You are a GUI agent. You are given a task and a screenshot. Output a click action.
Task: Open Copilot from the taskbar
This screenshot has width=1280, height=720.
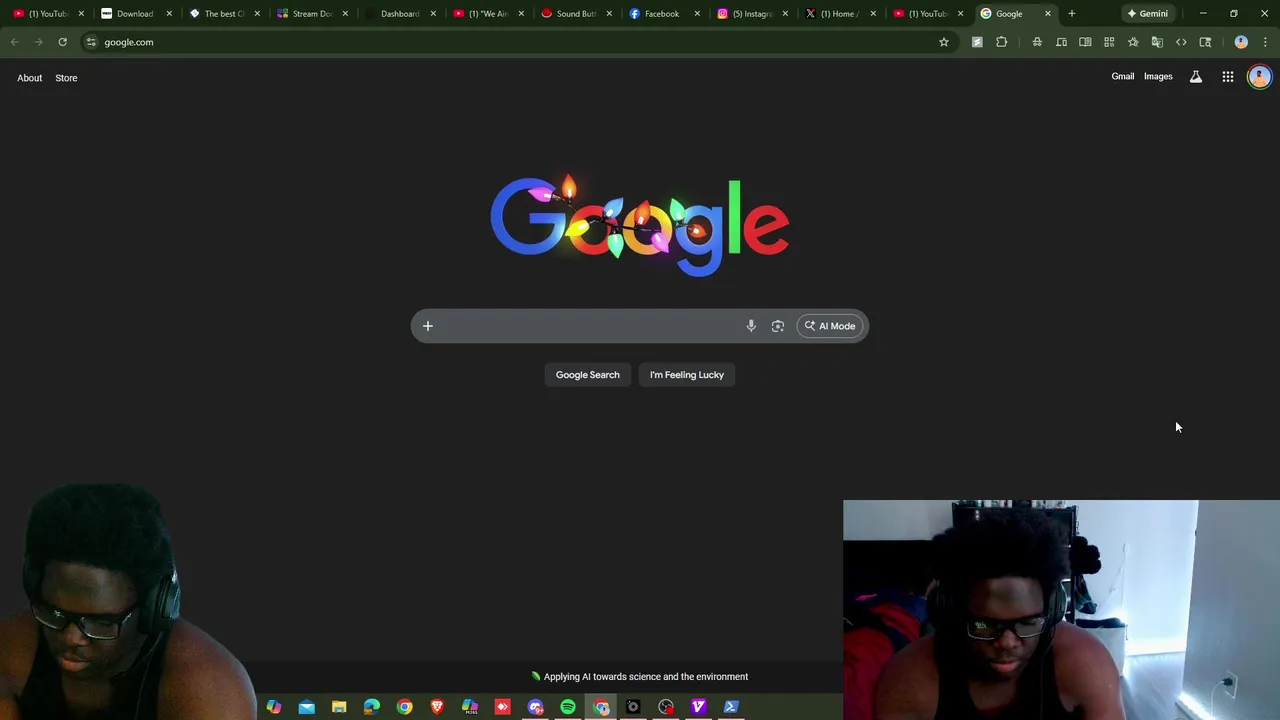point(273,707)
